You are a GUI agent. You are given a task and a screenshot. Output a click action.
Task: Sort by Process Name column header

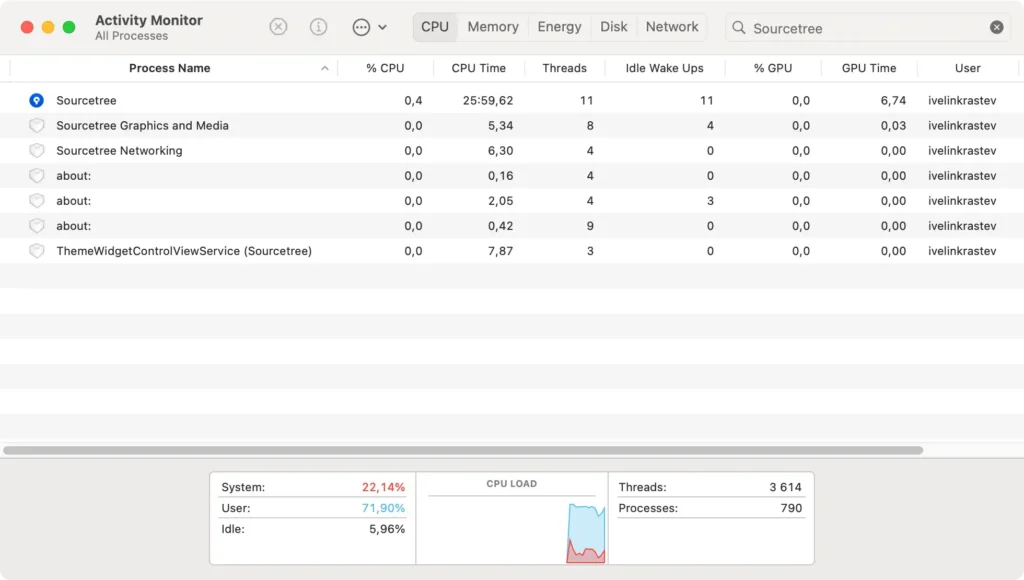point(169,68)
